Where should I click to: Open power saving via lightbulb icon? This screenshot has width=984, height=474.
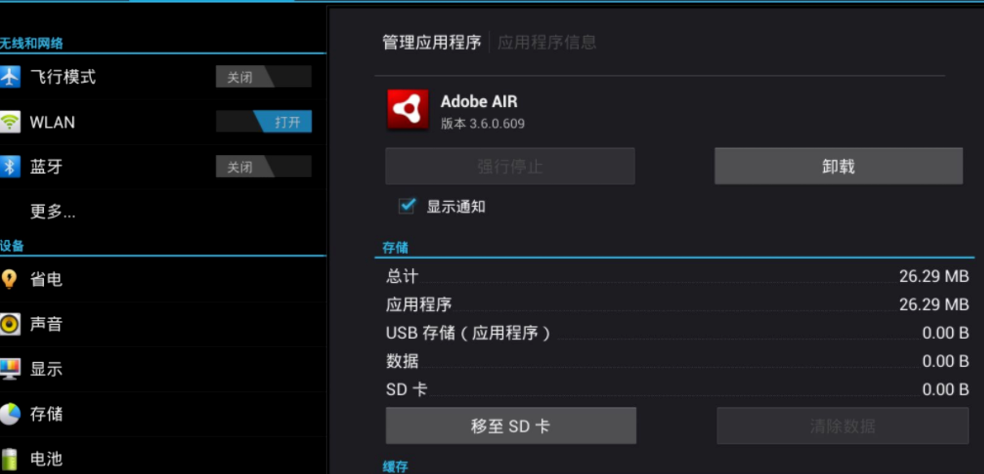[9, 279]
